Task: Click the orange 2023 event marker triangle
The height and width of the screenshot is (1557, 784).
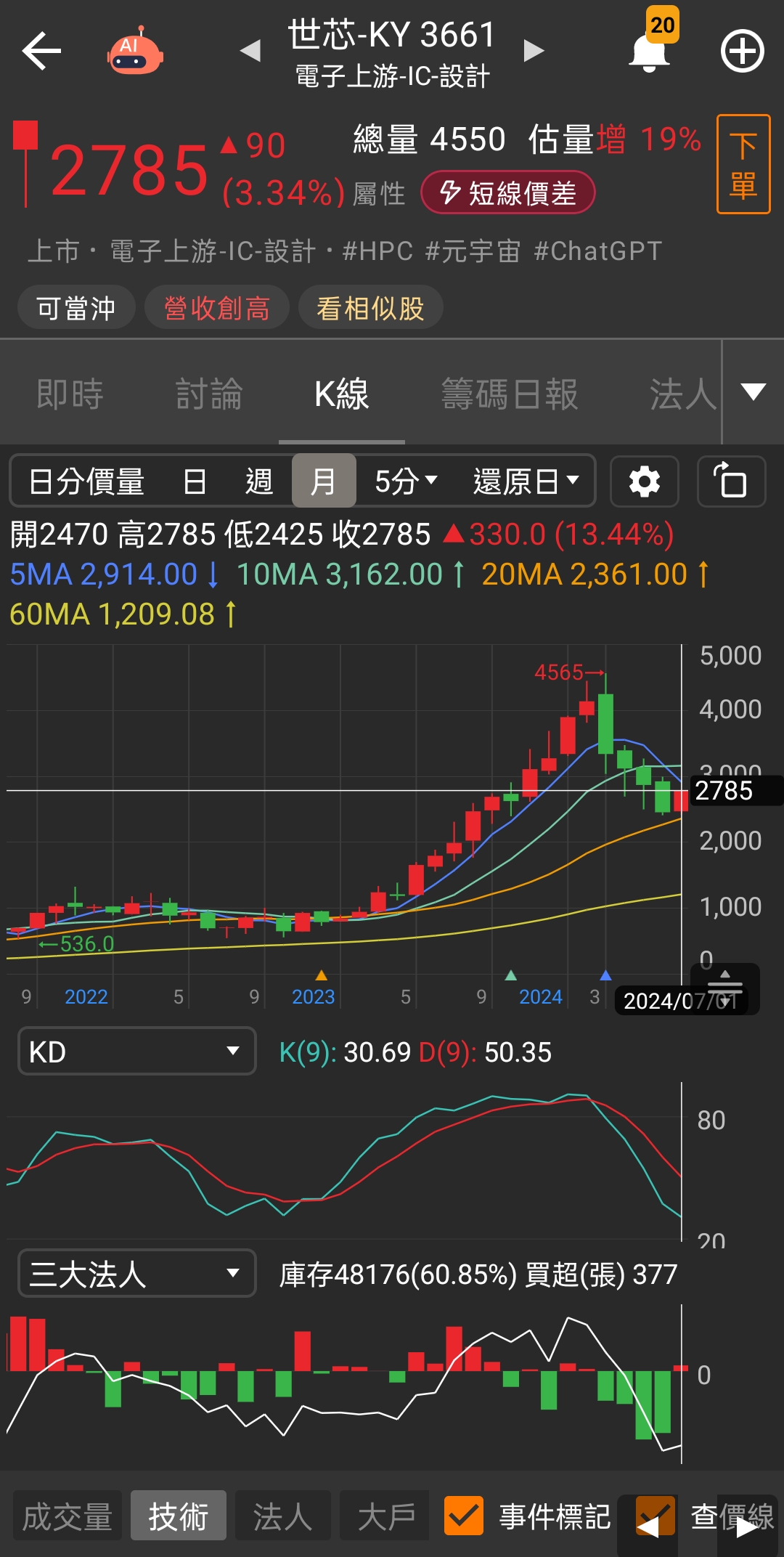Action: [322, 975]
